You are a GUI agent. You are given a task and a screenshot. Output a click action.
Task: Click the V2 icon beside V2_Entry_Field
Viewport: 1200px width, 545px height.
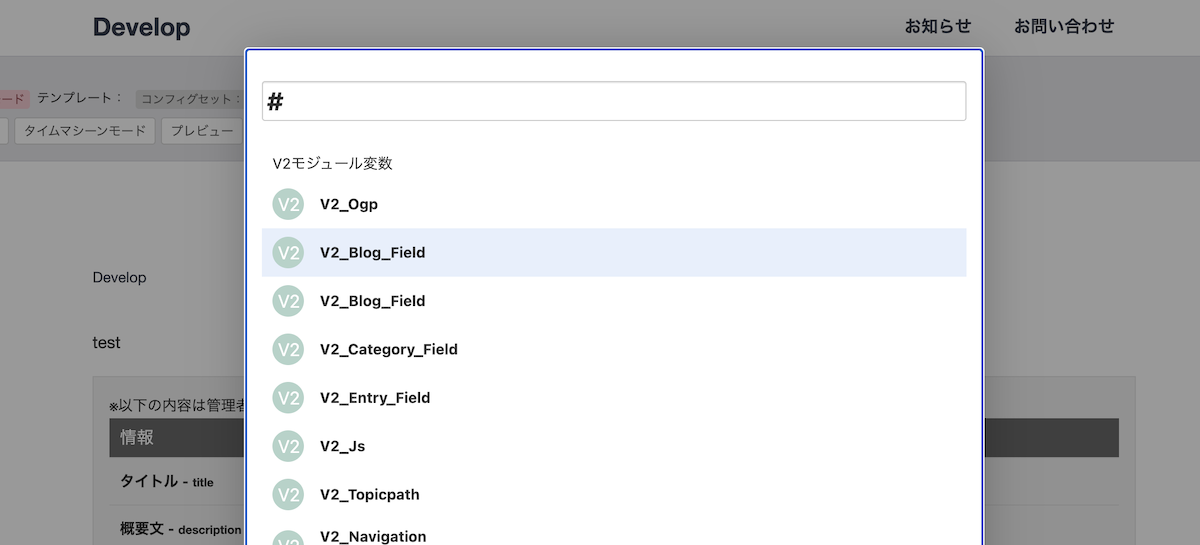click(288, 397)
